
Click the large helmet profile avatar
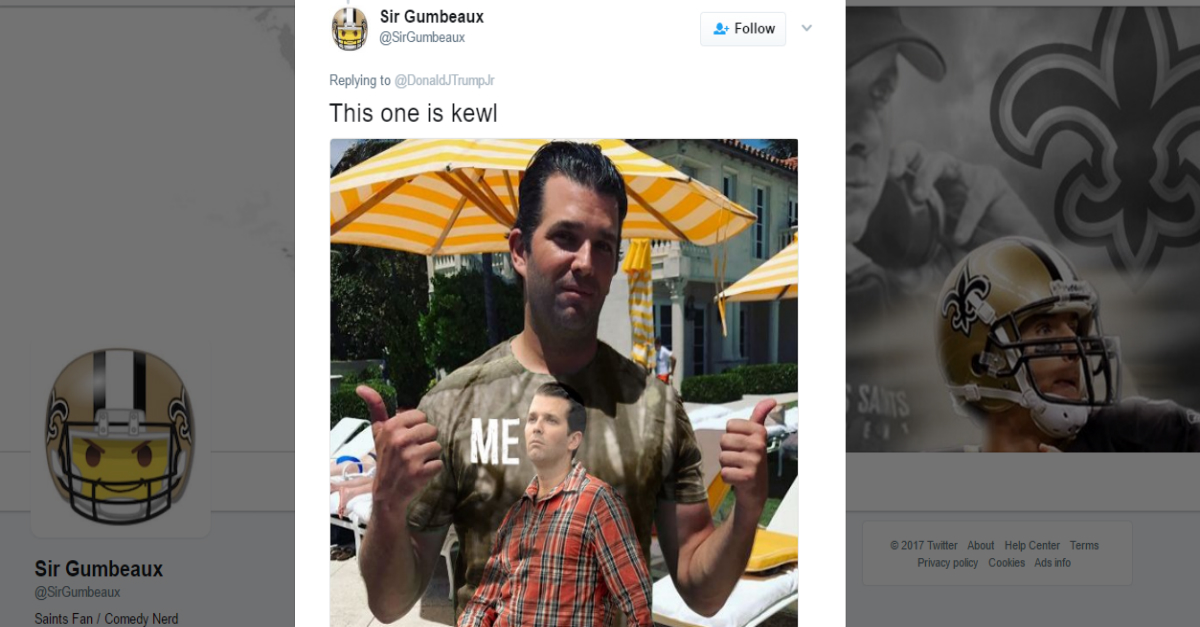120,437
